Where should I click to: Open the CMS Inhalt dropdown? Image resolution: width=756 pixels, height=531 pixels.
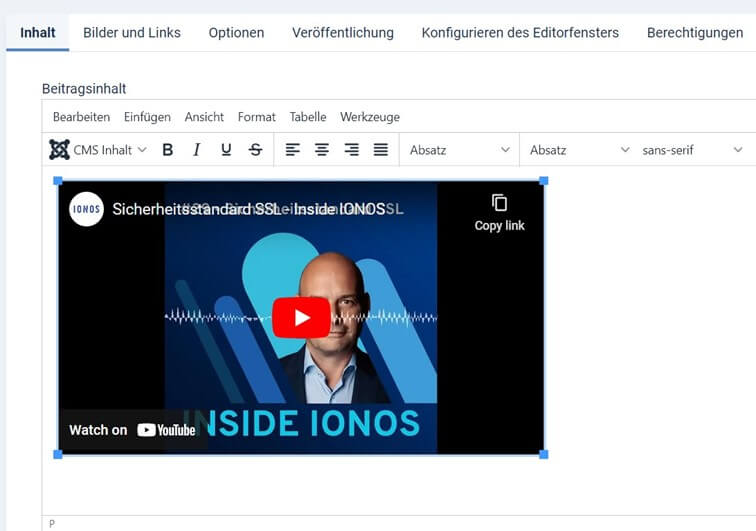tap(98, 150)
